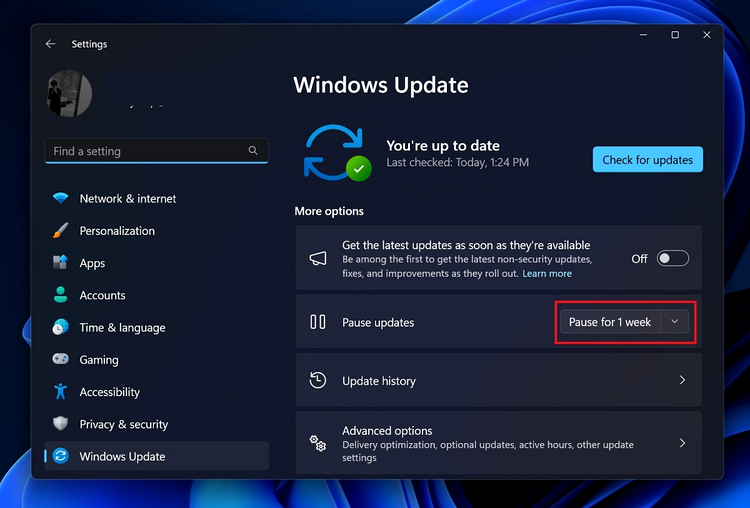Click the Last checked: Today, 1:24 PM text
The image size is (750, 508).
[458, 163]
